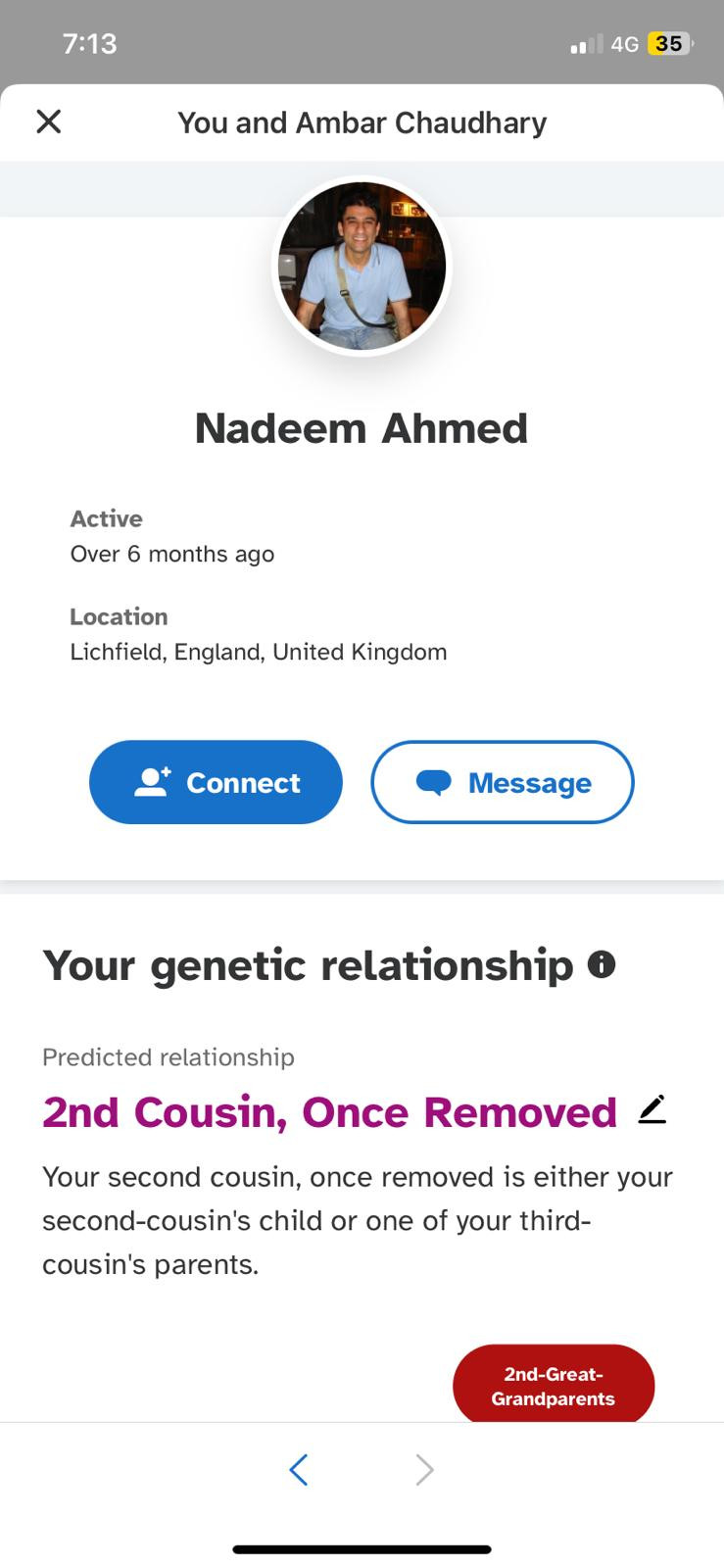The height and width of the screenshot is (1568, 724).
Task: Tap the "You and Ambar Chaudhary" title
Action: (x=362, y=122)
